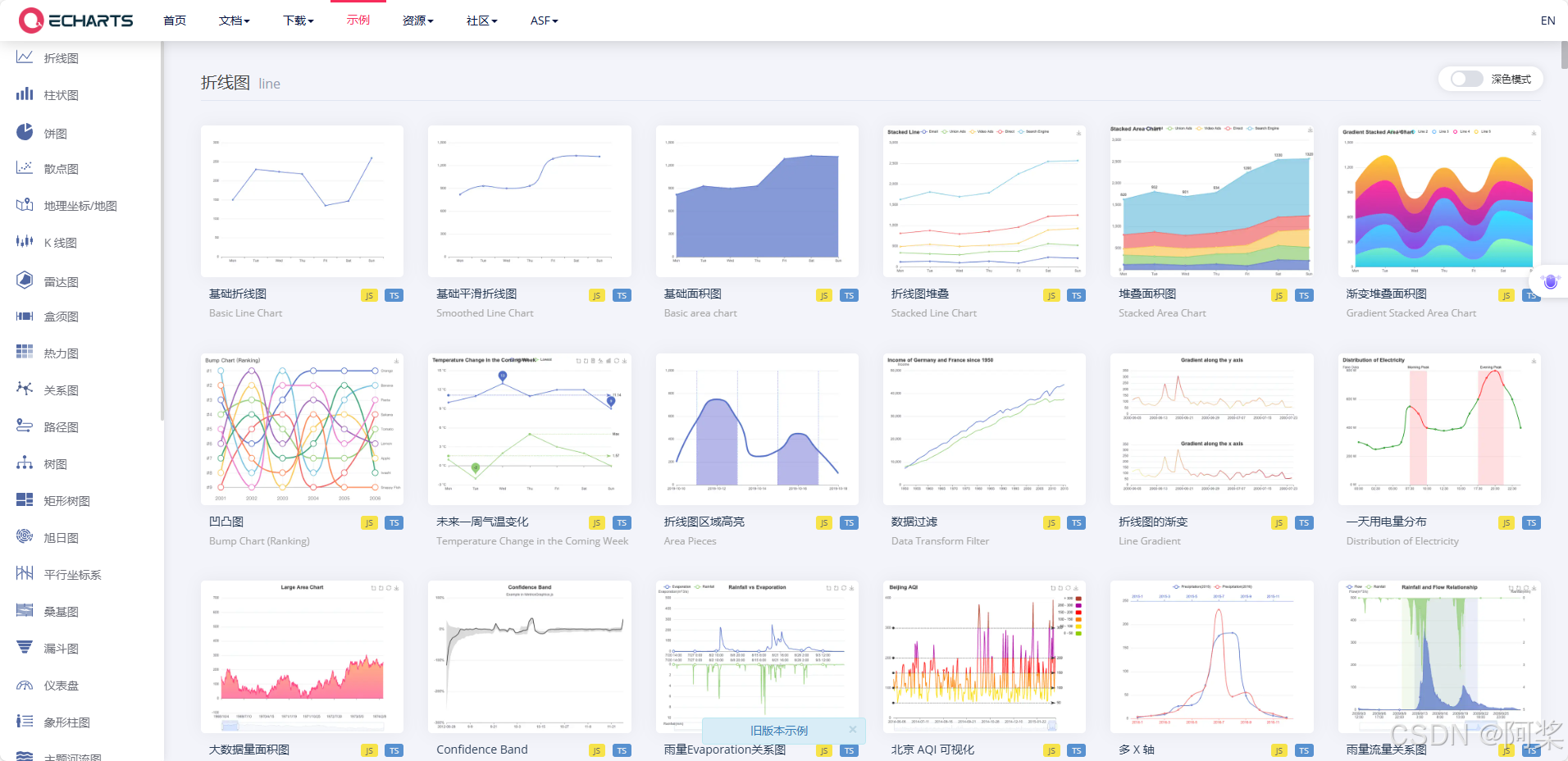Enable 深色模式 dark mode switch
1568x761 pixels.
1465,79
